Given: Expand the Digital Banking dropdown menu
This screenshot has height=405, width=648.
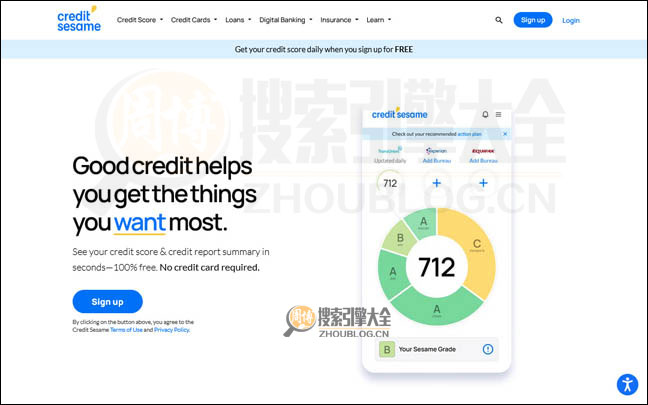Looking at the screenshot, I should click(x=286, y=20).
